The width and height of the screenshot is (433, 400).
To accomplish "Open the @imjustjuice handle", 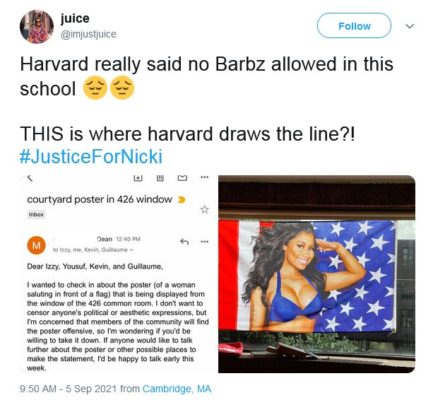I will point(88,34).
